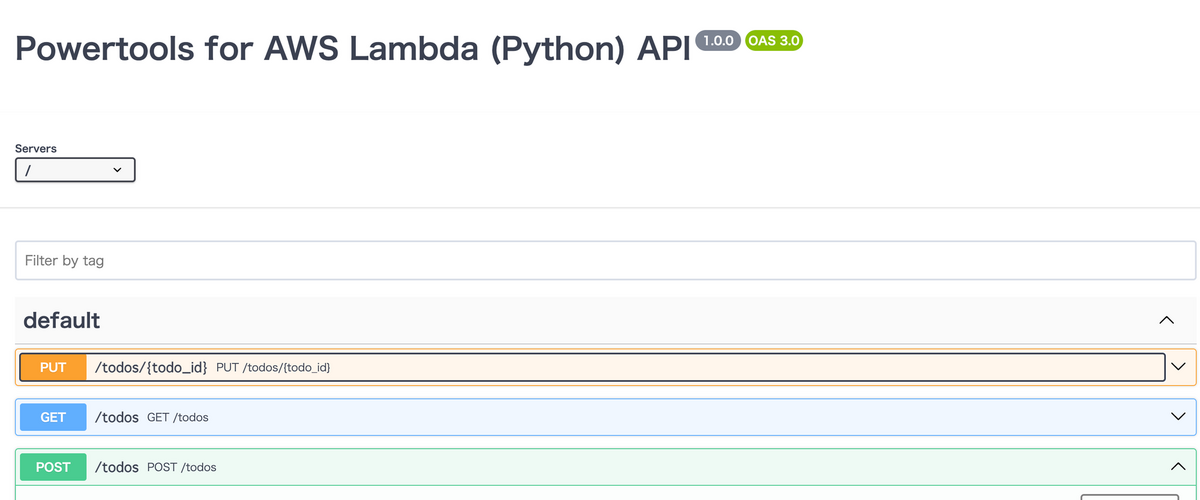Viewport: 1200px width, 500px height.
Task: Click the 1.0.0 version badge
Action: [x=718, y=41]
